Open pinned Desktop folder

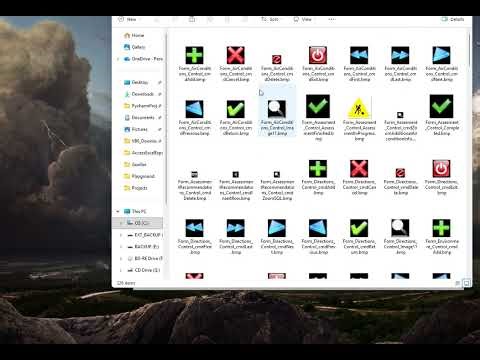tap(136, 82)
